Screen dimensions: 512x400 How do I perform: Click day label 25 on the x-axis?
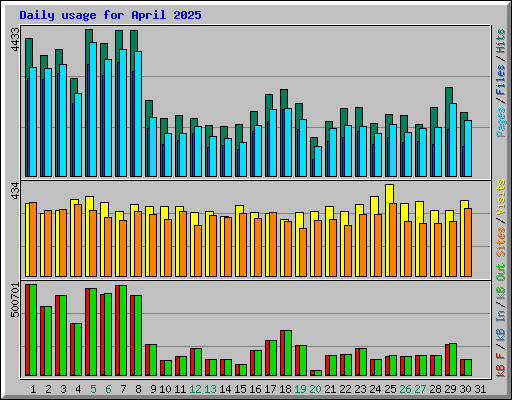390,389
